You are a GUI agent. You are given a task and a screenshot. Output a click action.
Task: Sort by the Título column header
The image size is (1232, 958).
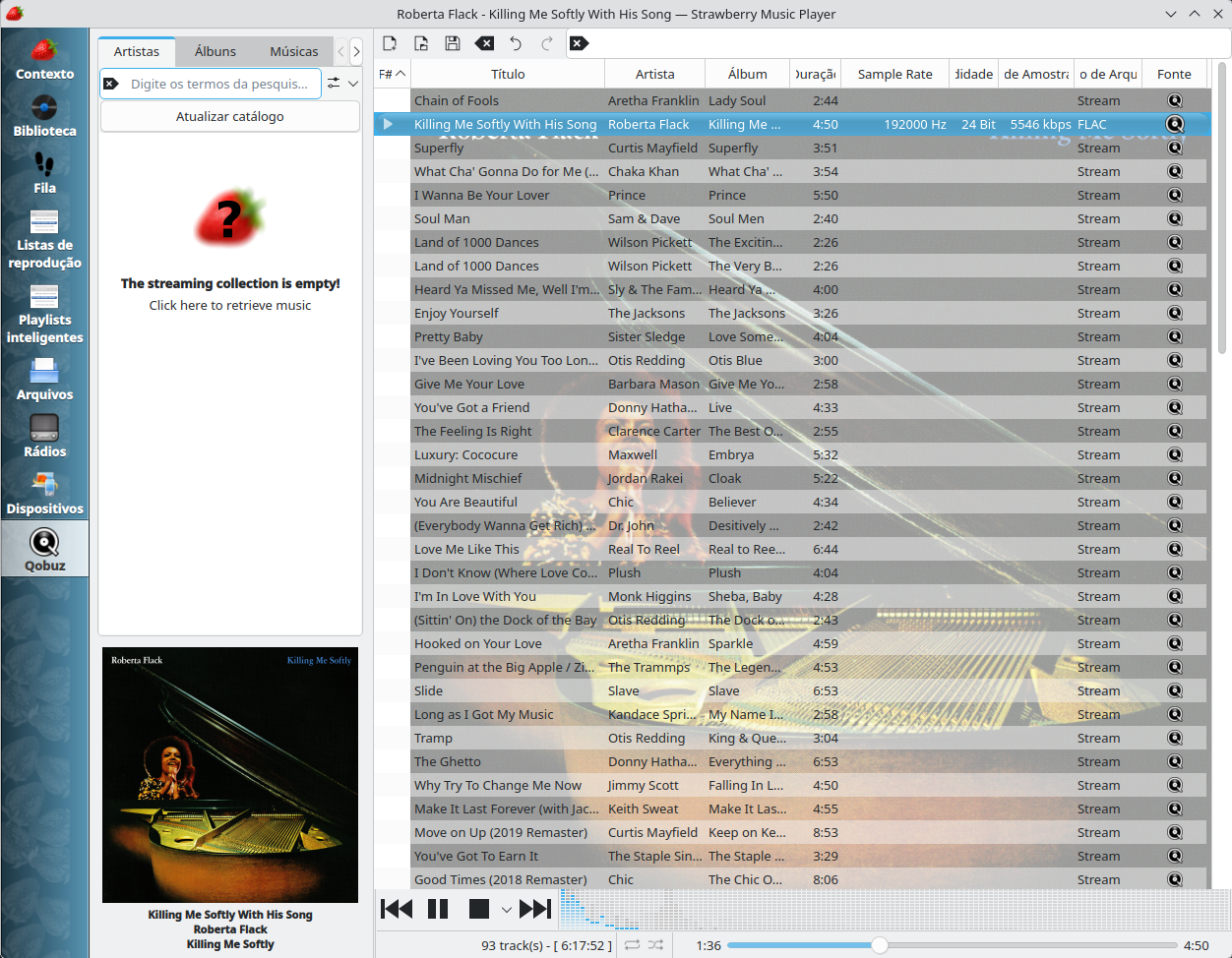[x=508, y=74]
